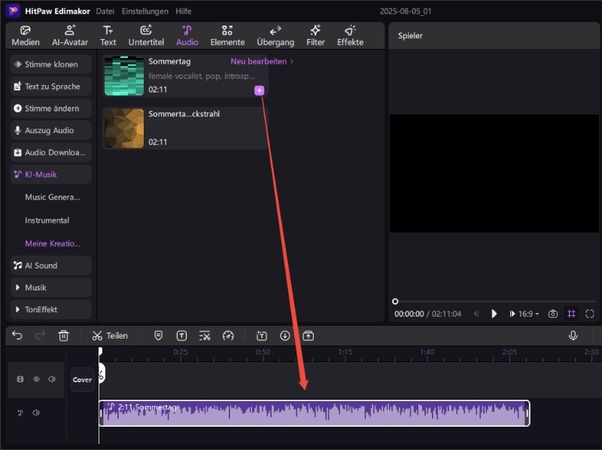The image size is (602, 450).
Task: Click the trash delete icon
Action: pyautogui.click(x=64, y=336)
